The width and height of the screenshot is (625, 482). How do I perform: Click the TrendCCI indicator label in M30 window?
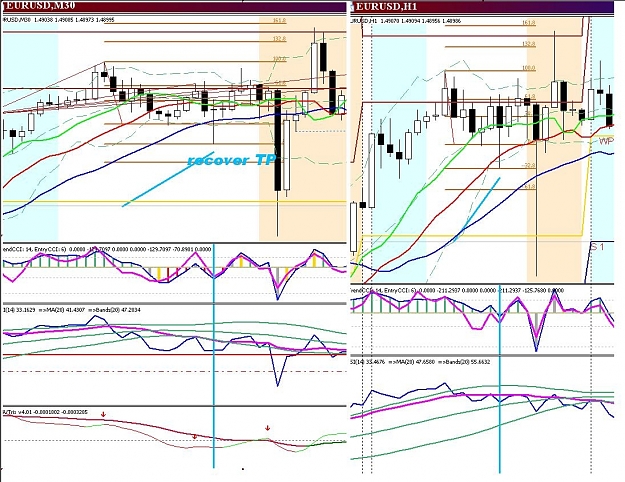(x=107, y=249)
